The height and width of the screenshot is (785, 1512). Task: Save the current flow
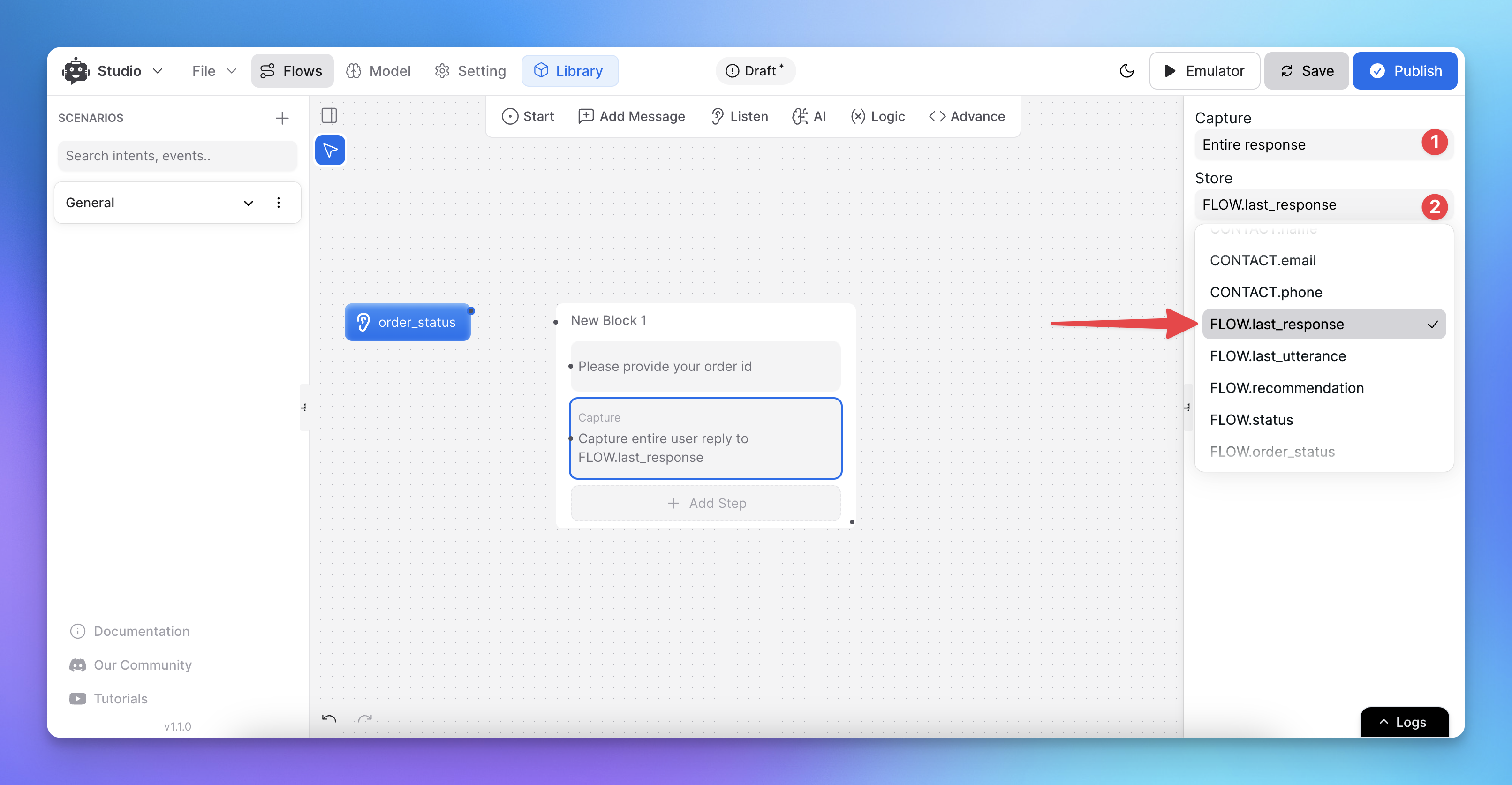coord(1307,71)
